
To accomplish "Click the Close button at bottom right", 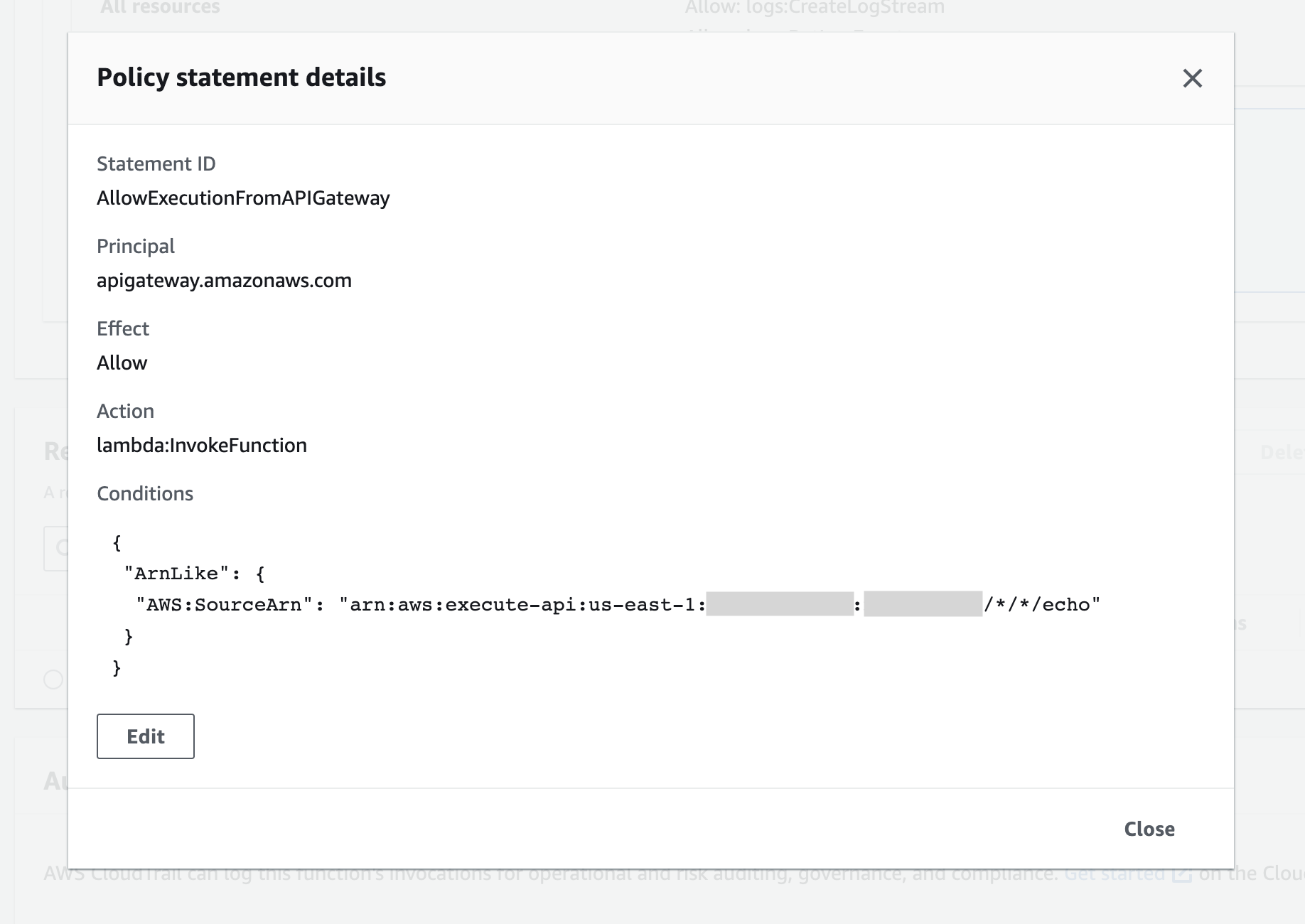I will click(1149, 829).
